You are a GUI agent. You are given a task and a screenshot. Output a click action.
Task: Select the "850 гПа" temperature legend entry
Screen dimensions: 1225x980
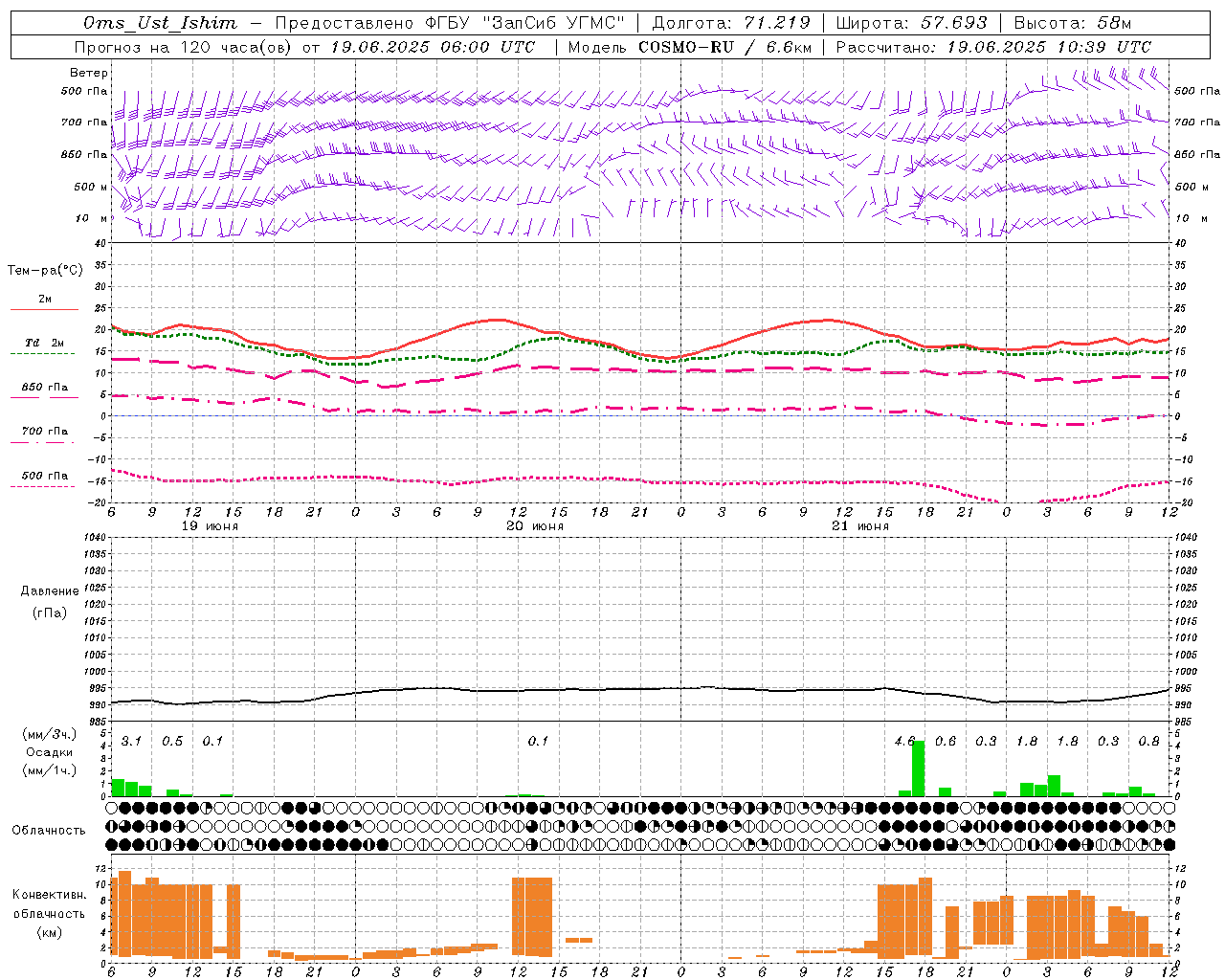(44, 390)
